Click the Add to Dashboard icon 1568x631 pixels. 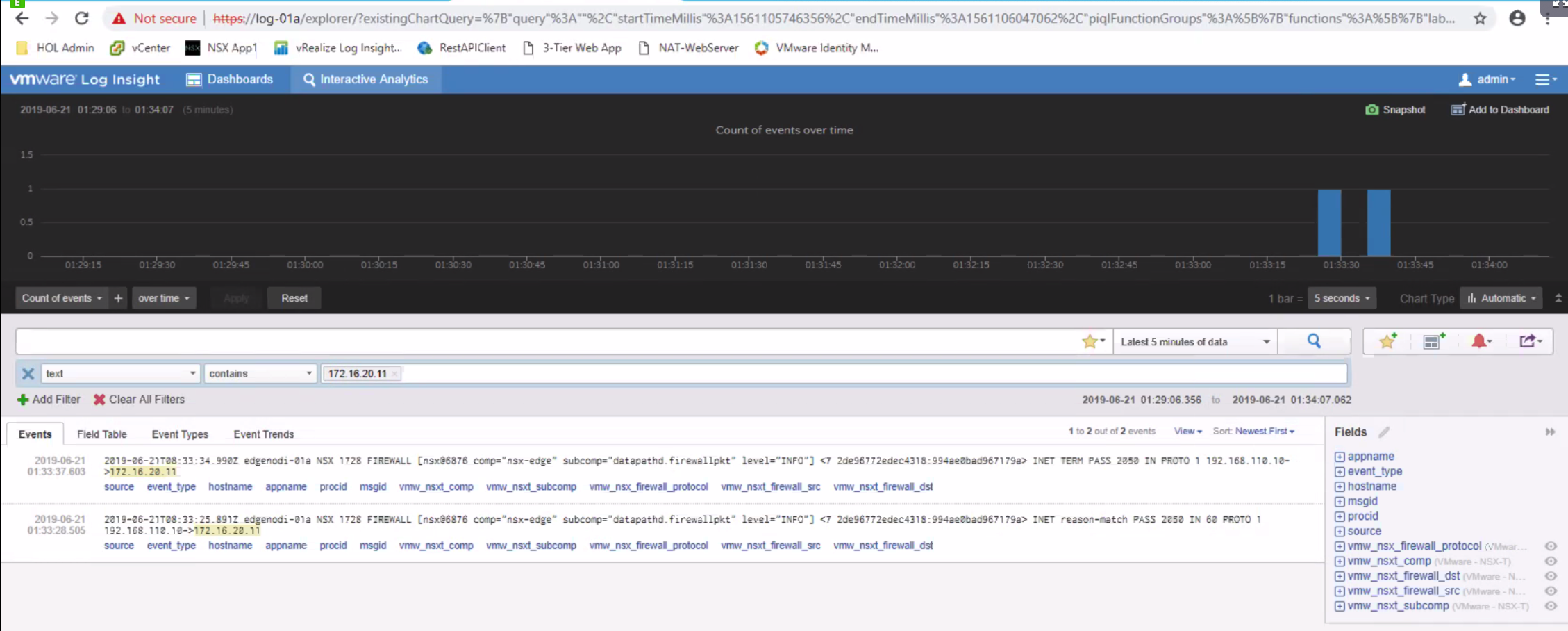click(x=1458, y=110)
